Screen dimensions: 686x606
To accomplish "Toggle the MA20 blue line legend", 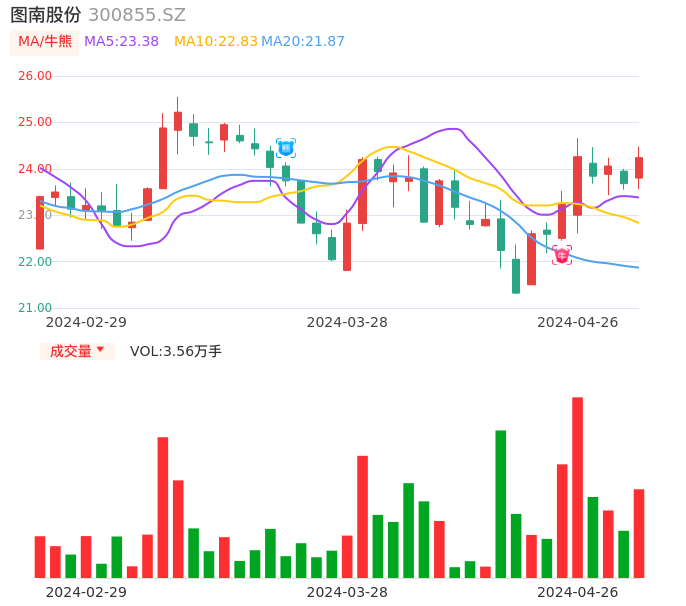I will coord(303,42).
